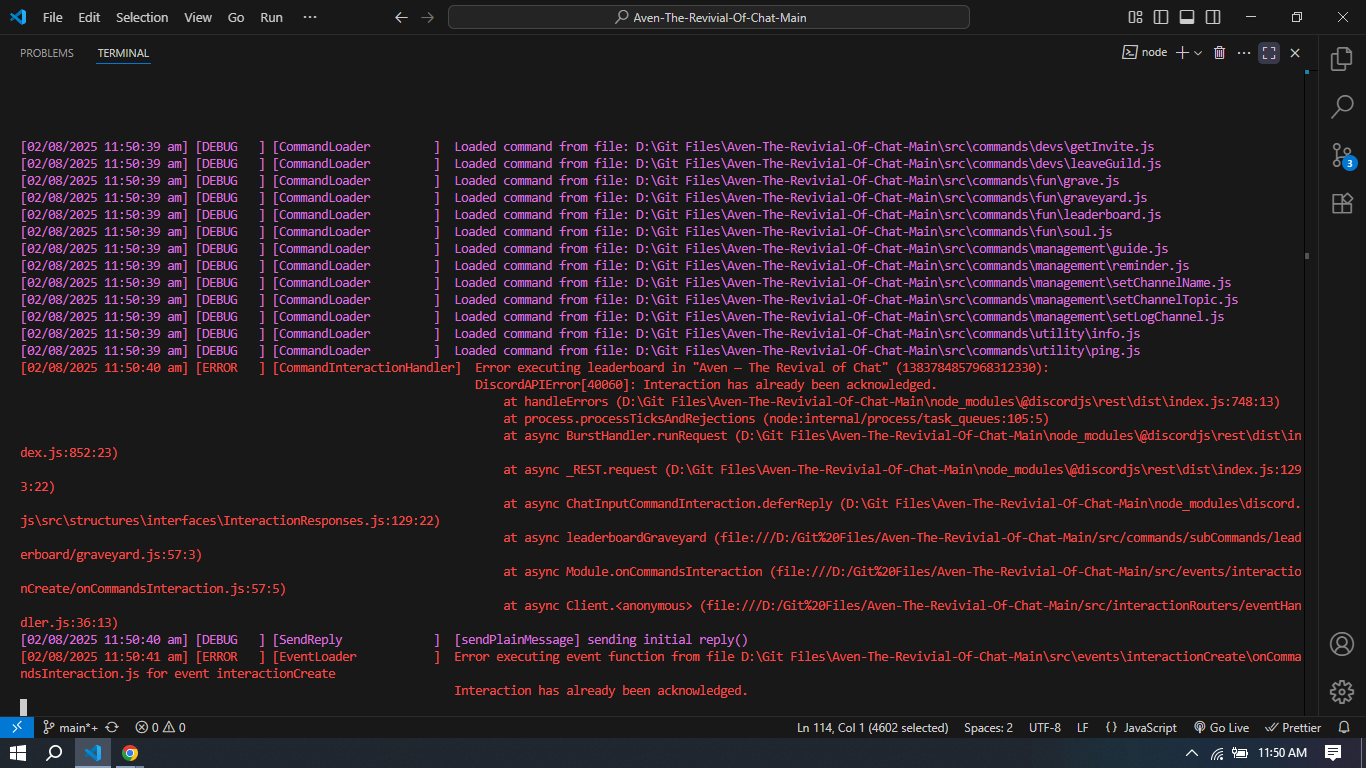Go to line via Ln 114, Col 1
The height and width of the screenshot is (768, 1366).
click(873, 727)
